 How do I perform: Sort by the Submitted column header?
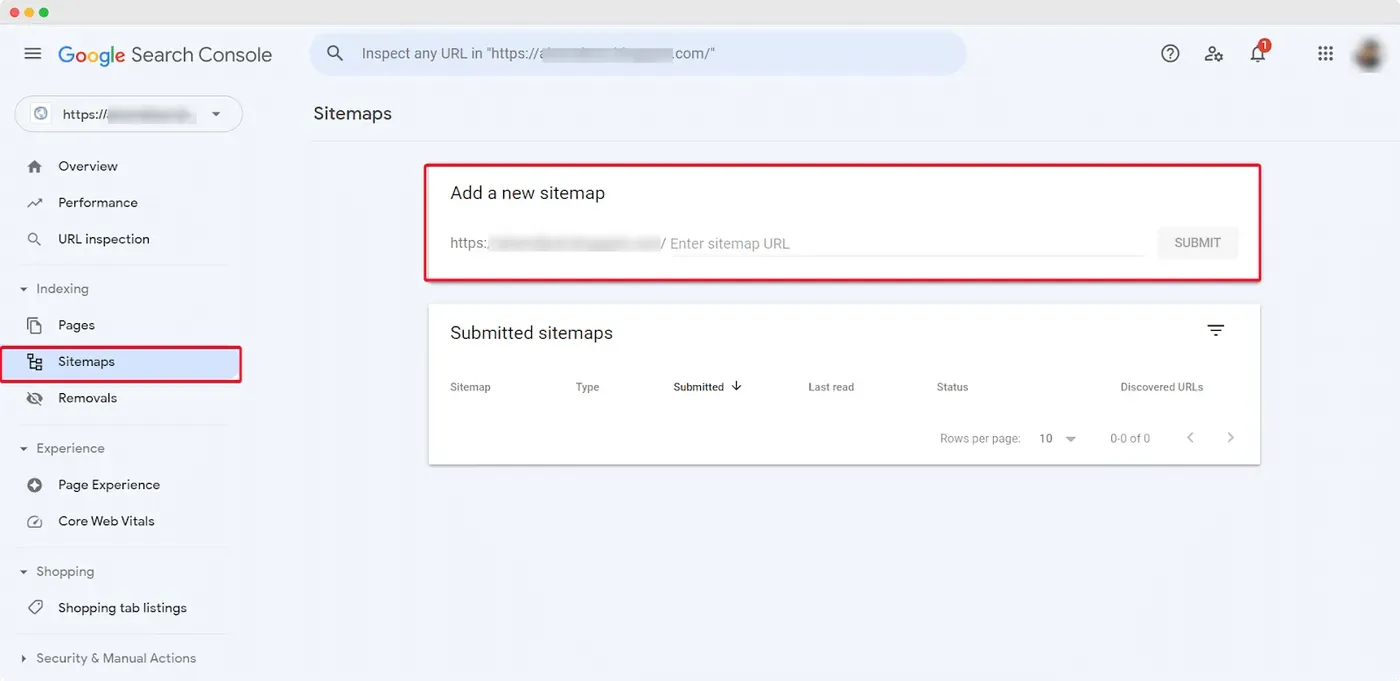[699, 387]
